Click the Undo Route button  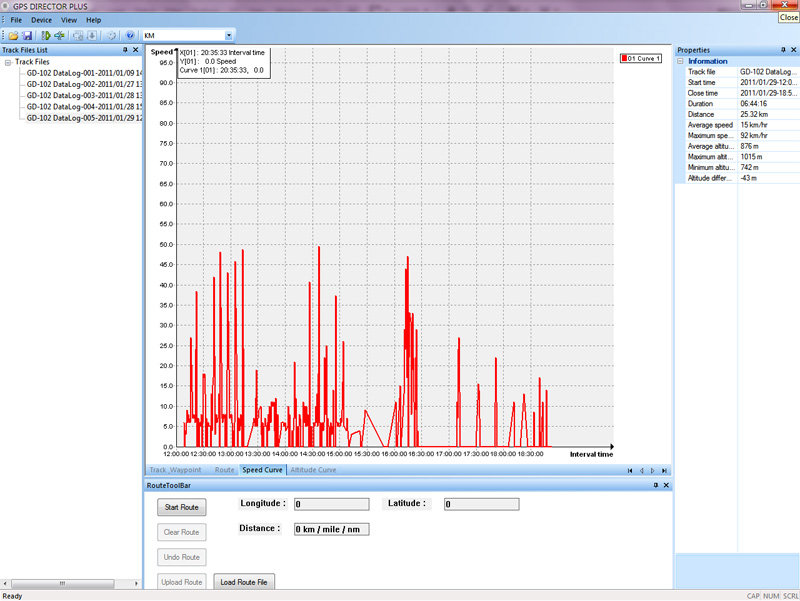tap(182, 557)
